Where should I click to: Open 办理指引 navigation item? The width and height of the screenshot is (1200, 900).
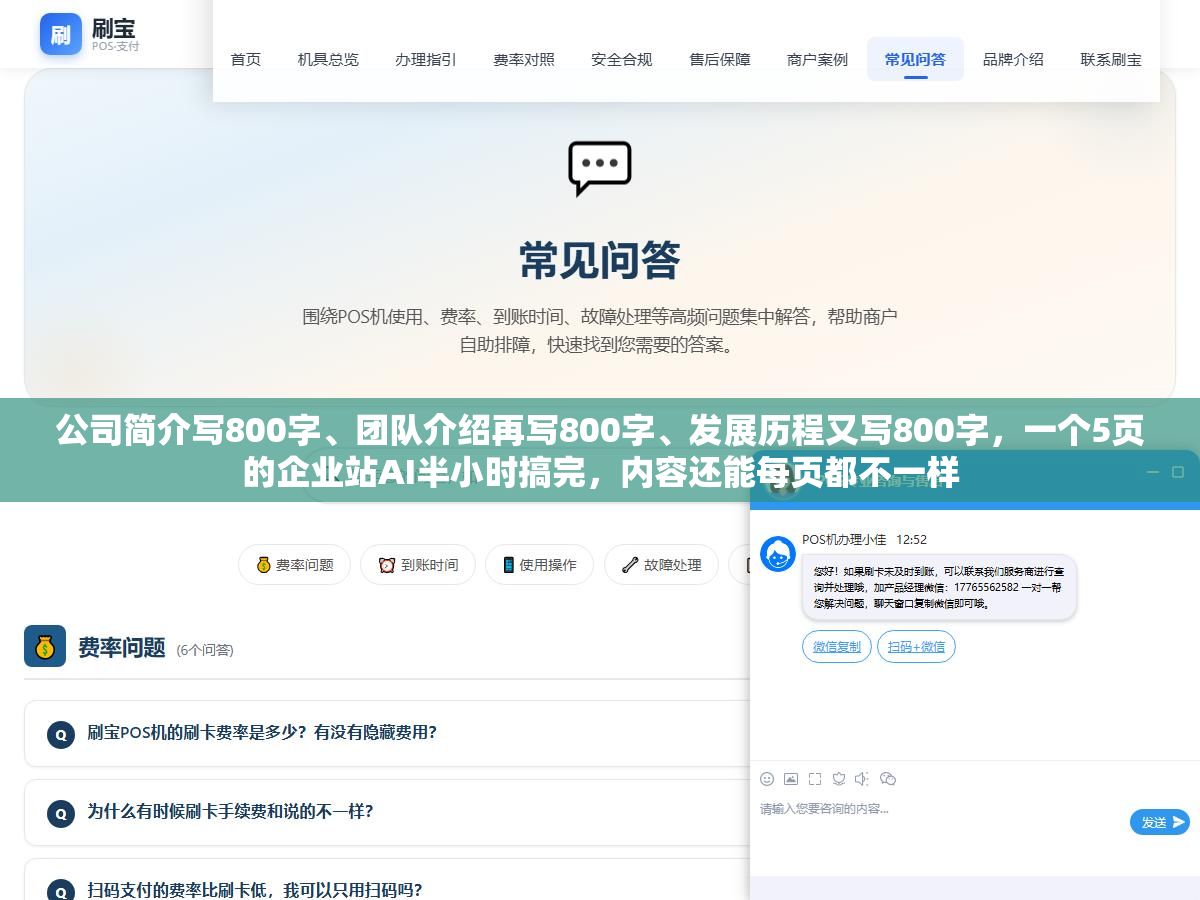tap(426, 59)
